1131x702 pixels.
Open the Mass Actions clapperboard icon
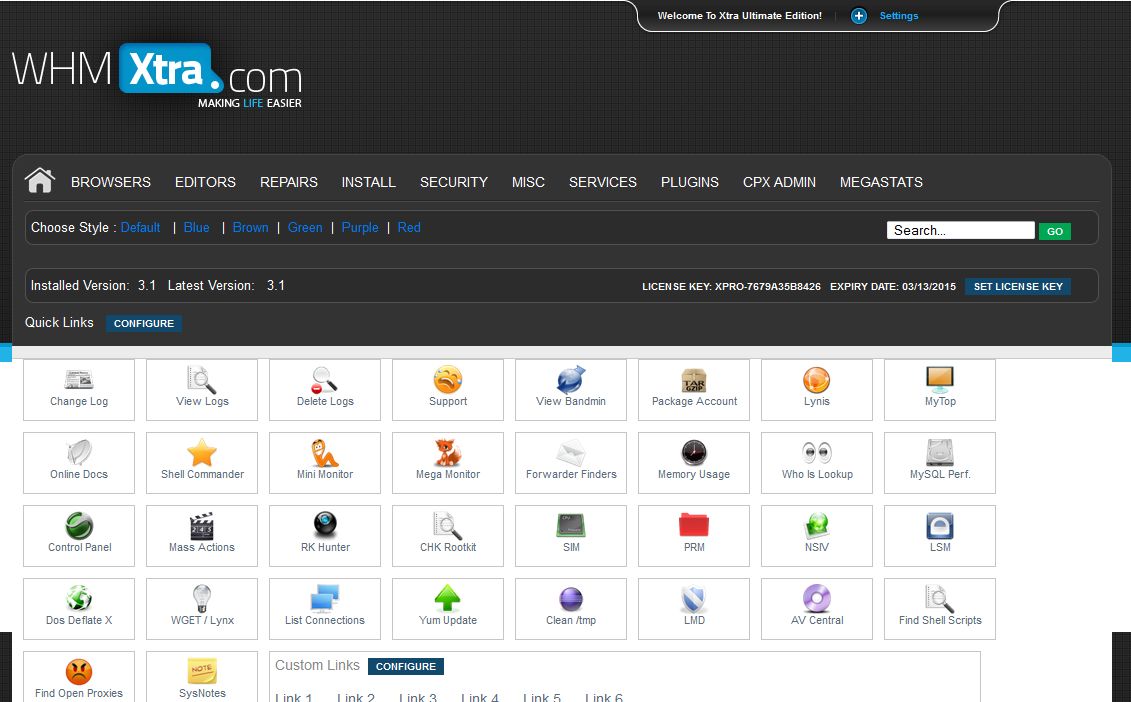(x=202, y=526)
